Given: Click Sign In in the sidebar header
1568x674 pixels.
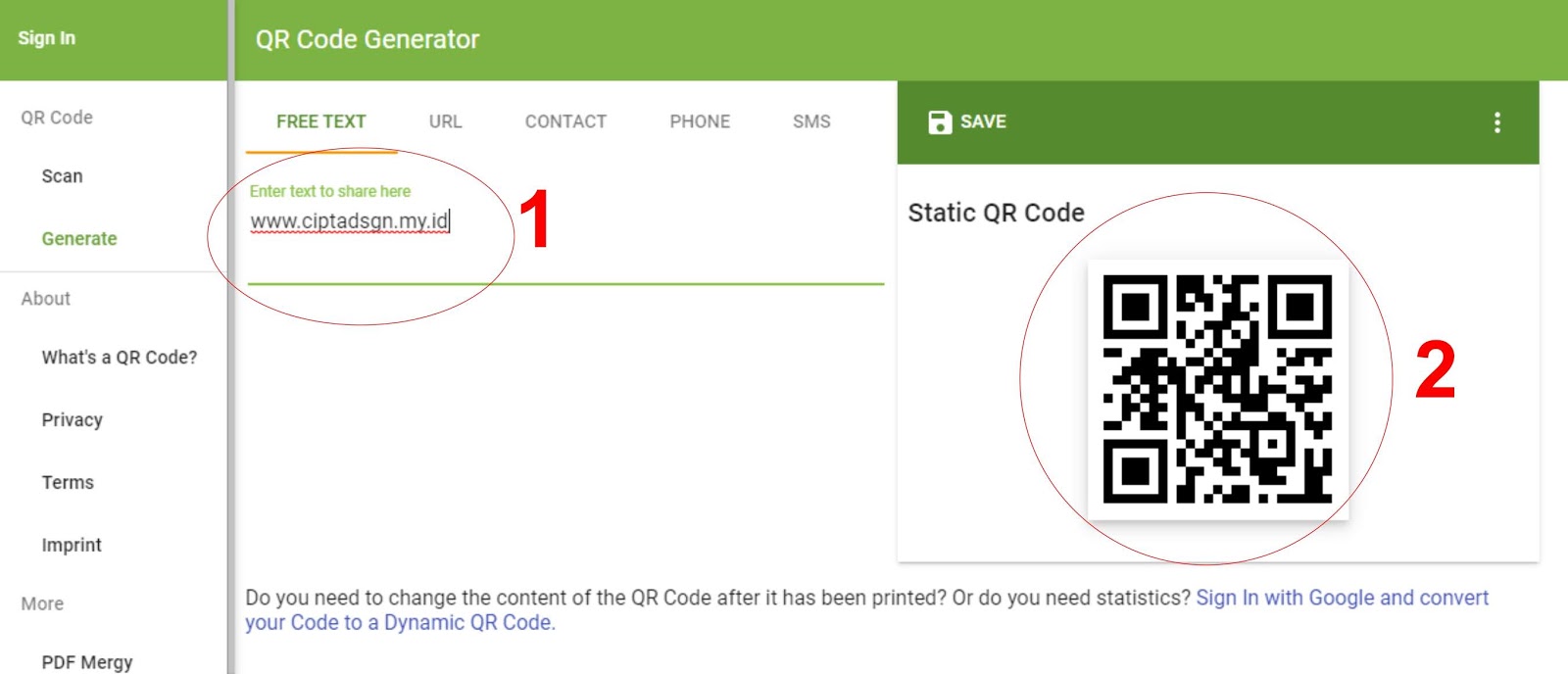Looking at the screenshot, I should click(x=46, y=38).
